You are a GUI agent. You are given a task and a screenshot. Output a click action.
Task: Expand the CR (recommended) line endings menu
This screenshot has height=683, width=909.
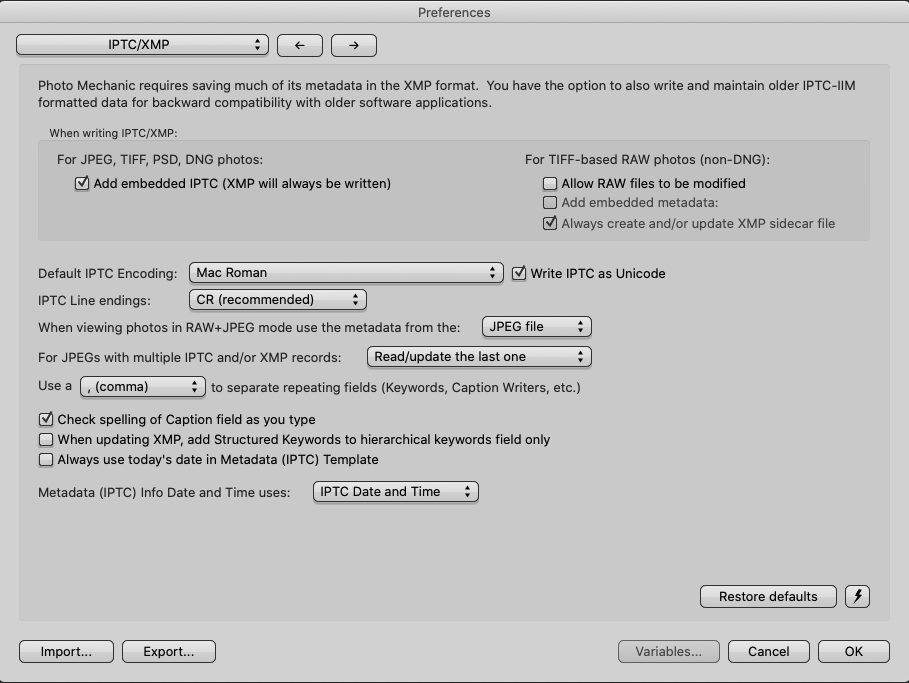[277, 300]
